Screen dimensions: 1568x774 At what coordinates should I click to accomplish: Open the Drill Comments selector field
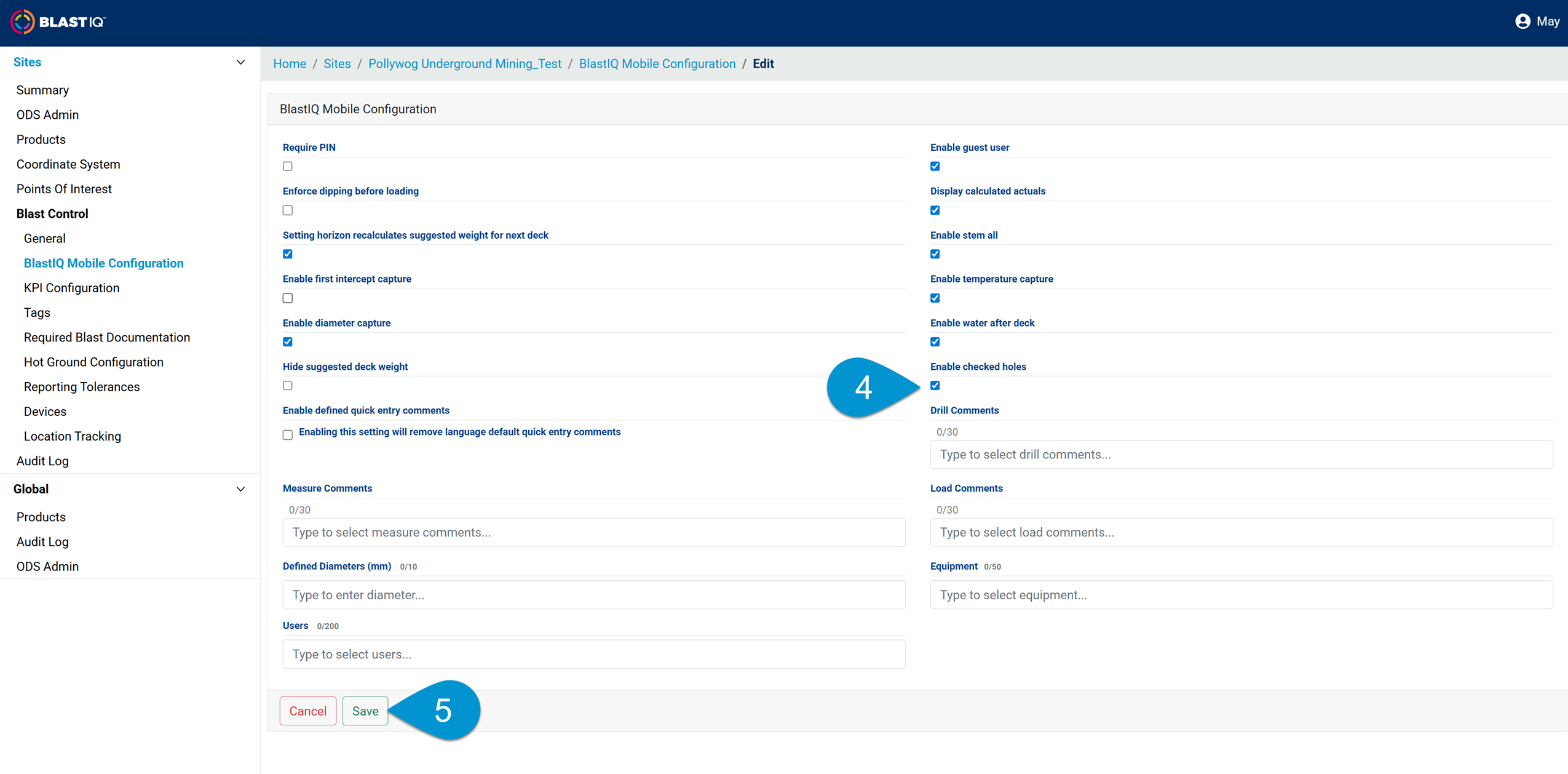1241,455
